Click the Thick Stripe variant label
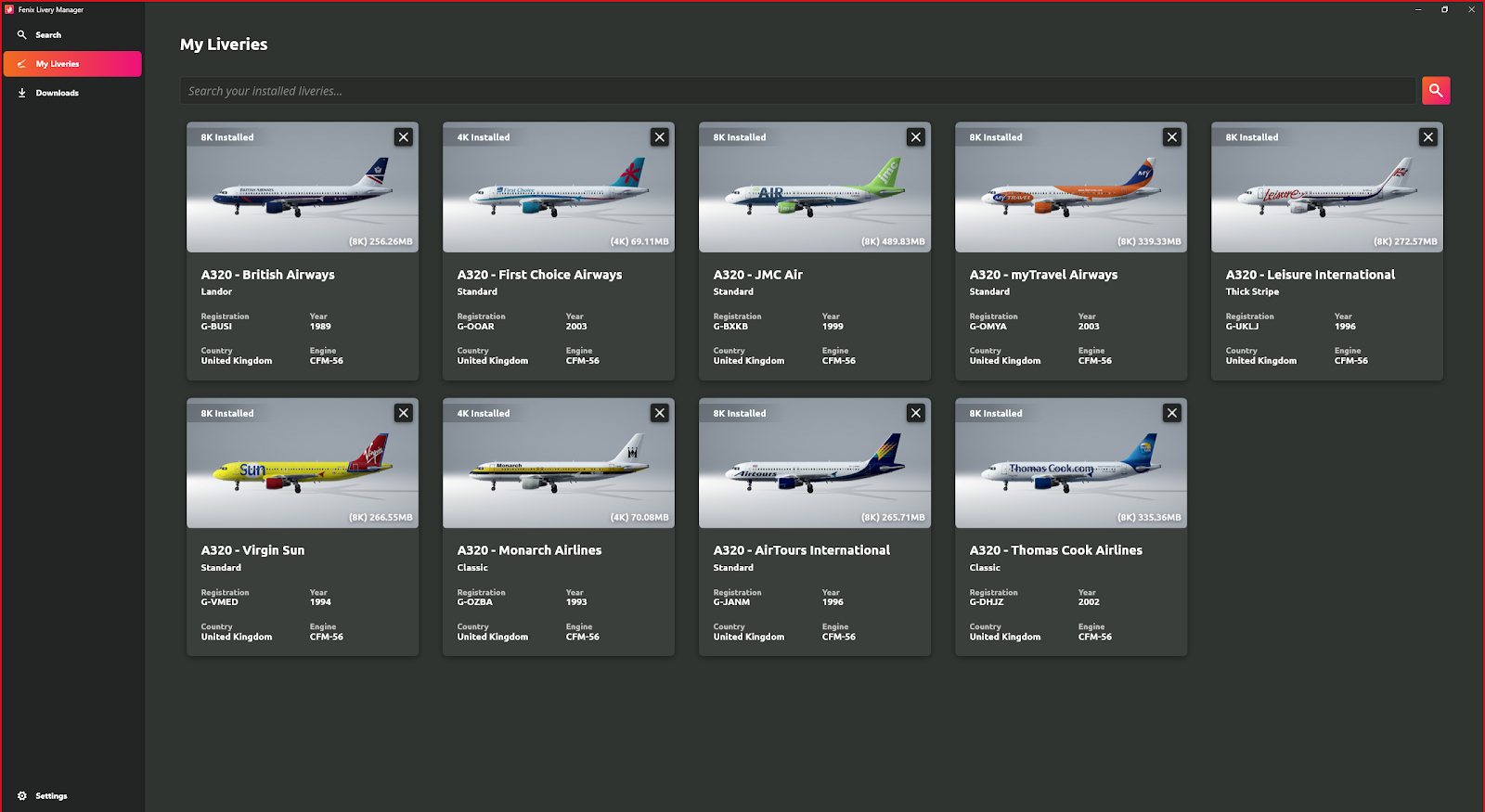The height and width of the screenshot is (812, 1485). 1253,291
